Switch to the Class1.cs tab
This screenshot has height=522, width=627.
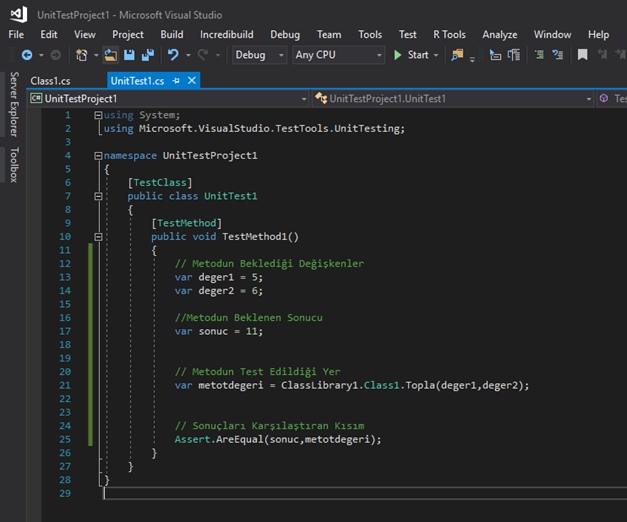[x=50, y=80]
